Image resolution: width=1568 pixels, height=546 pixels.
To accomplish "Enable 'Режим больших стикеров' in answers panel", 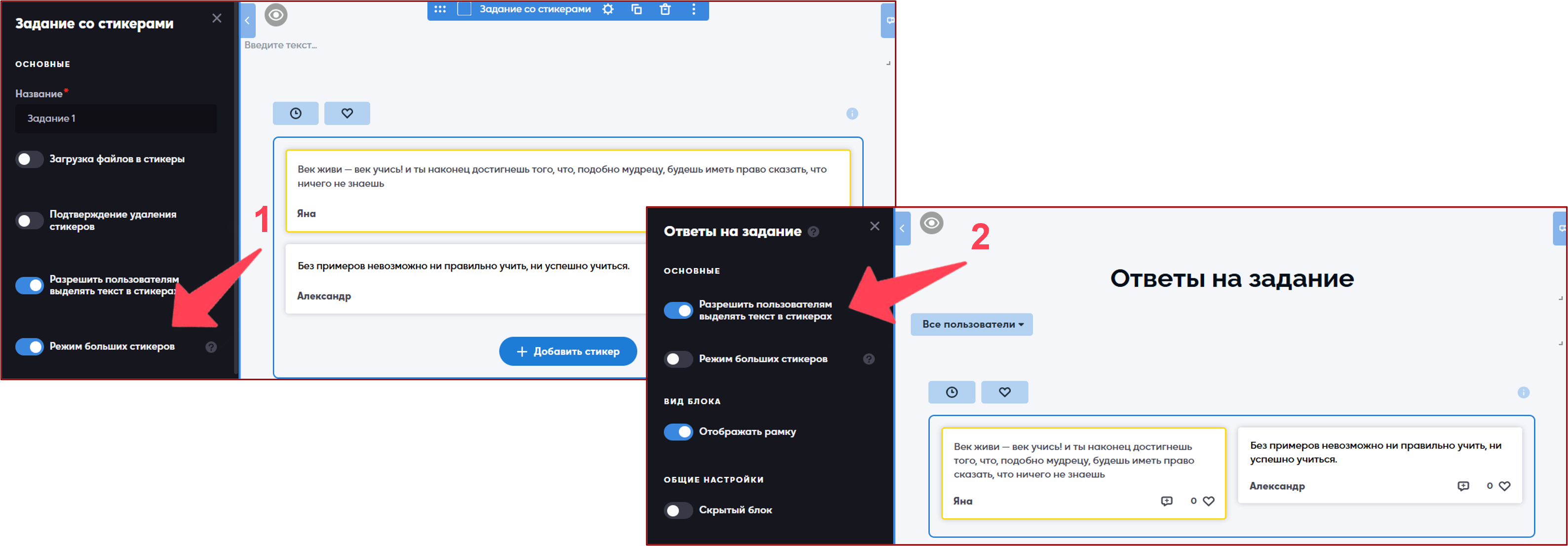I will tap(678, 359).
